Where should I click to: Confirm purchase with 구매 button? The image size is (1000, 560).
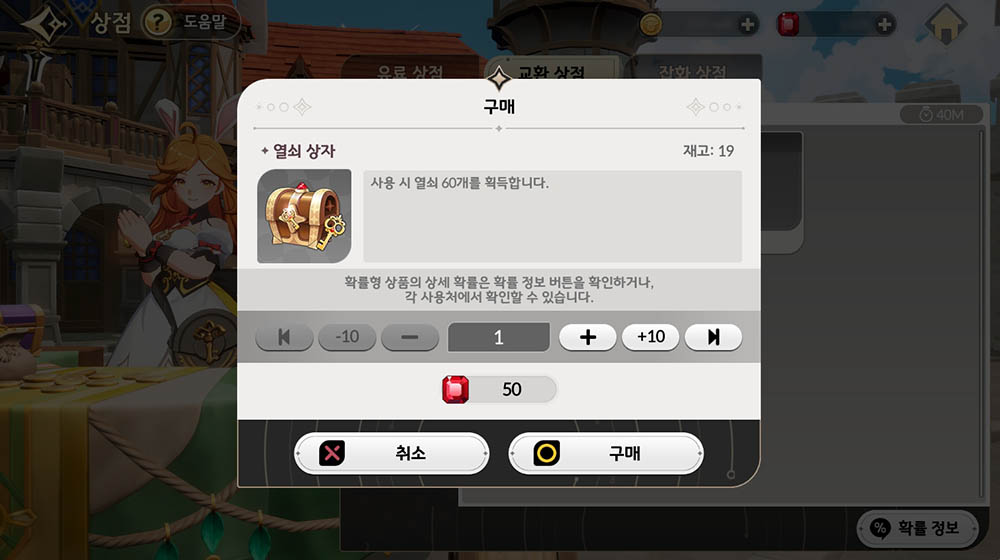pos(606,453)
